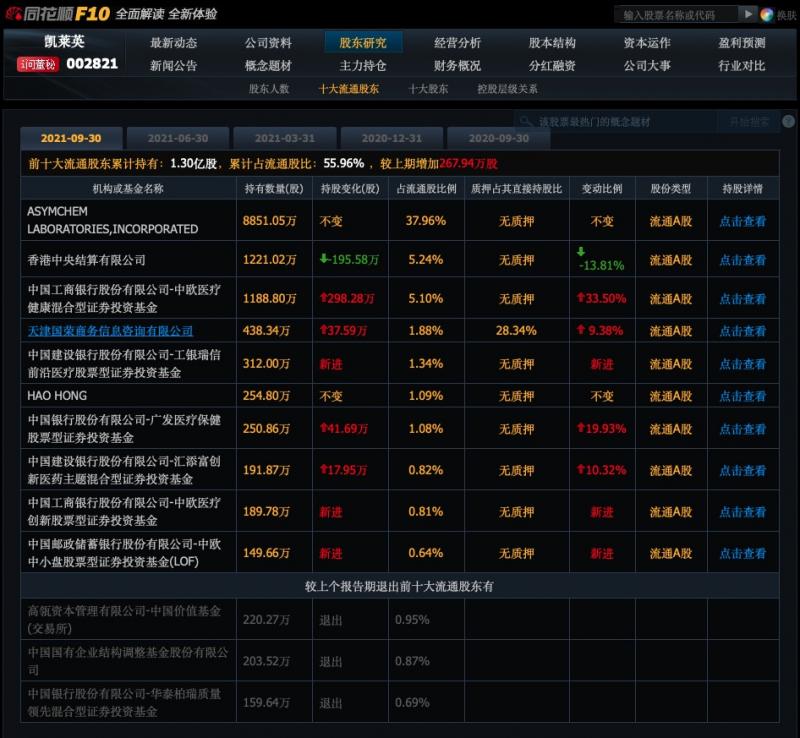This screenshot has width=800, height=738.
Task: Focus the stock name or code input
Action: tap(677, 15)
